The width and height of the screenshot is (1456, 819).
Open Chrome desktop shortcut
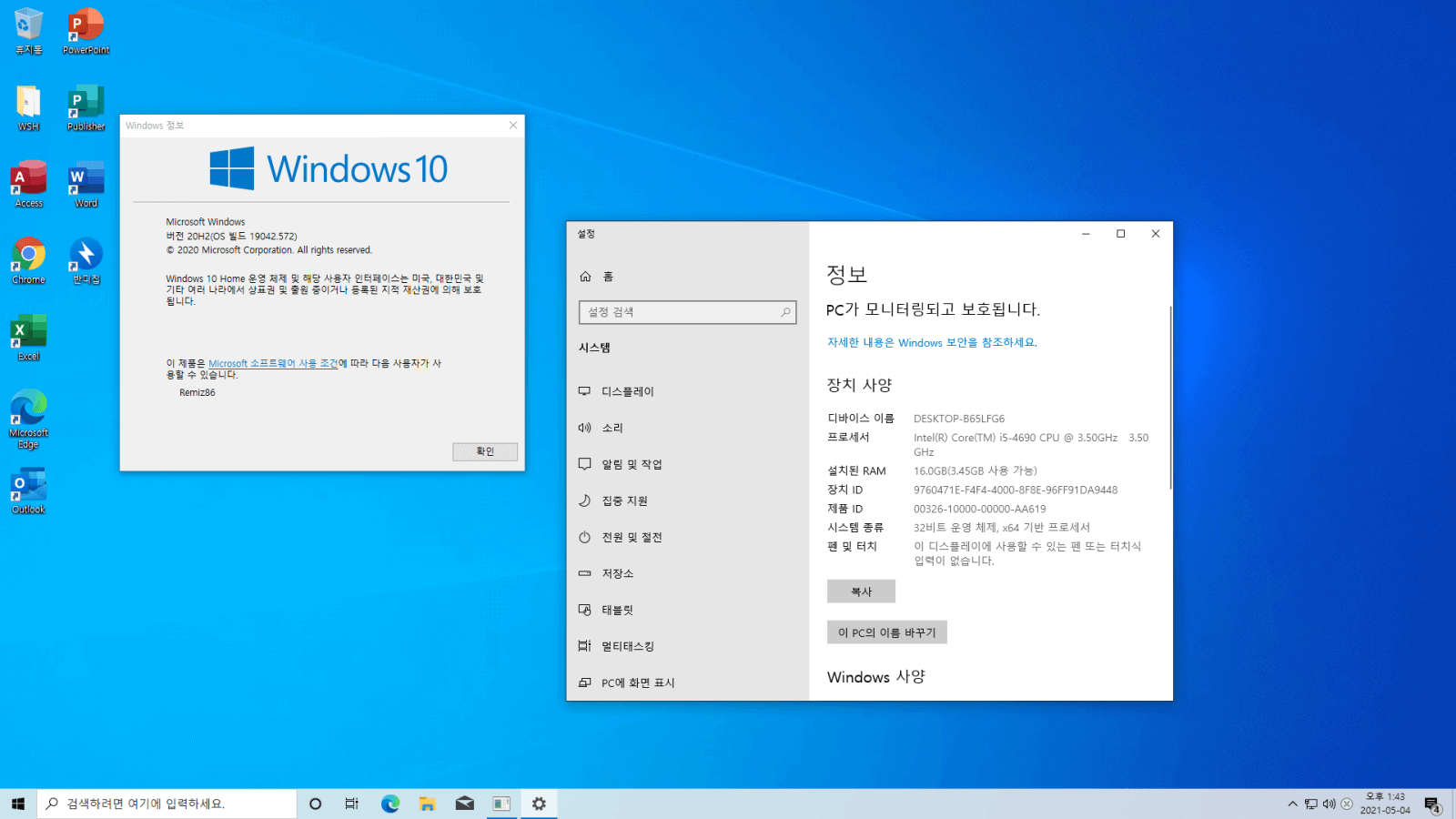click(x=28, y=260)
